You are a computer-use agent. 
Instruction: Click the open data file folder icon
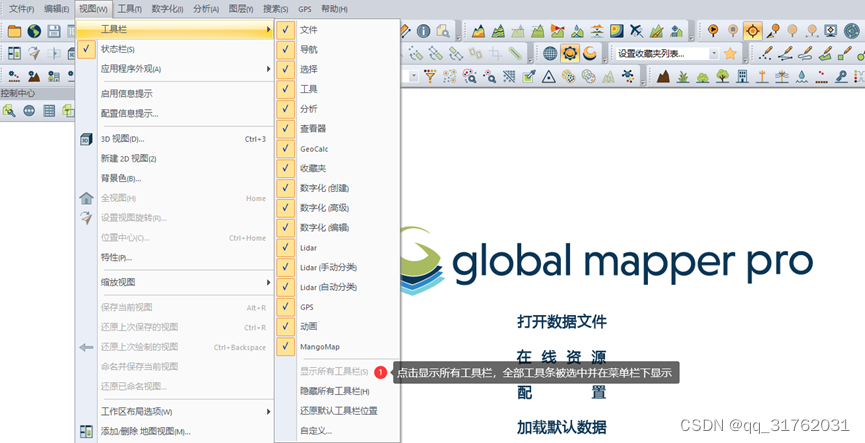14,31
